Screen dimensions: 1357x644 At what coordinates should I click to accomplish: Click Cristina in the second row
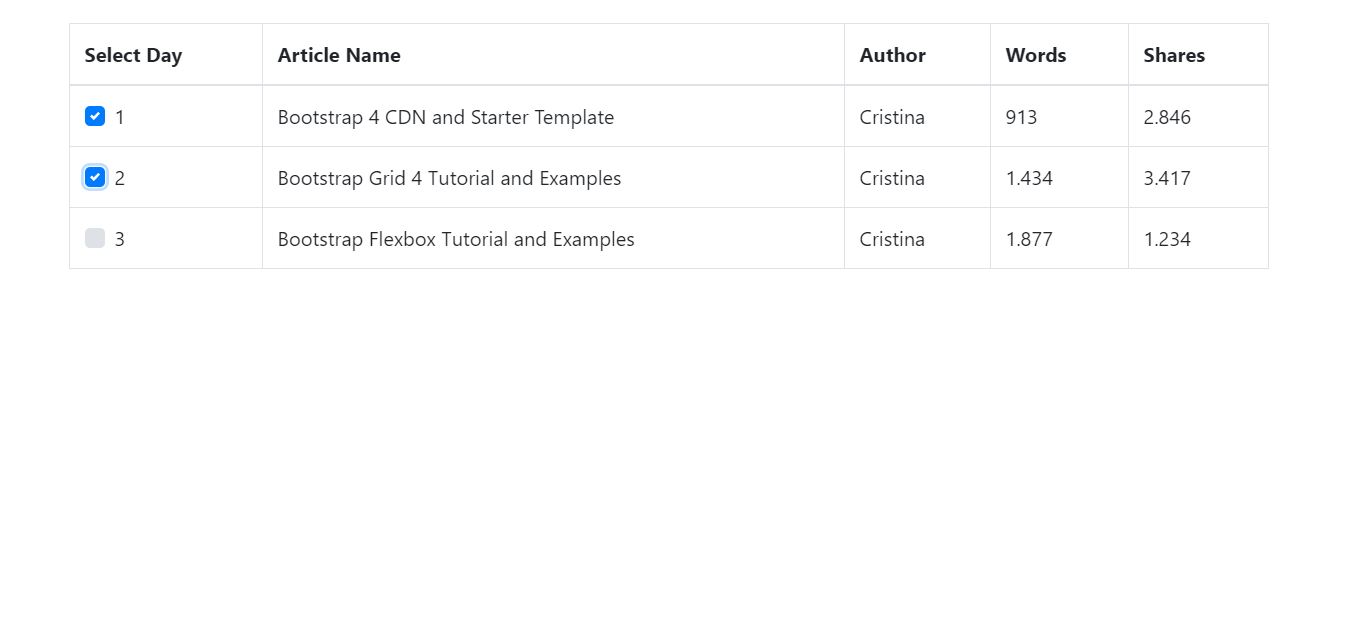(x=891, y=178)
